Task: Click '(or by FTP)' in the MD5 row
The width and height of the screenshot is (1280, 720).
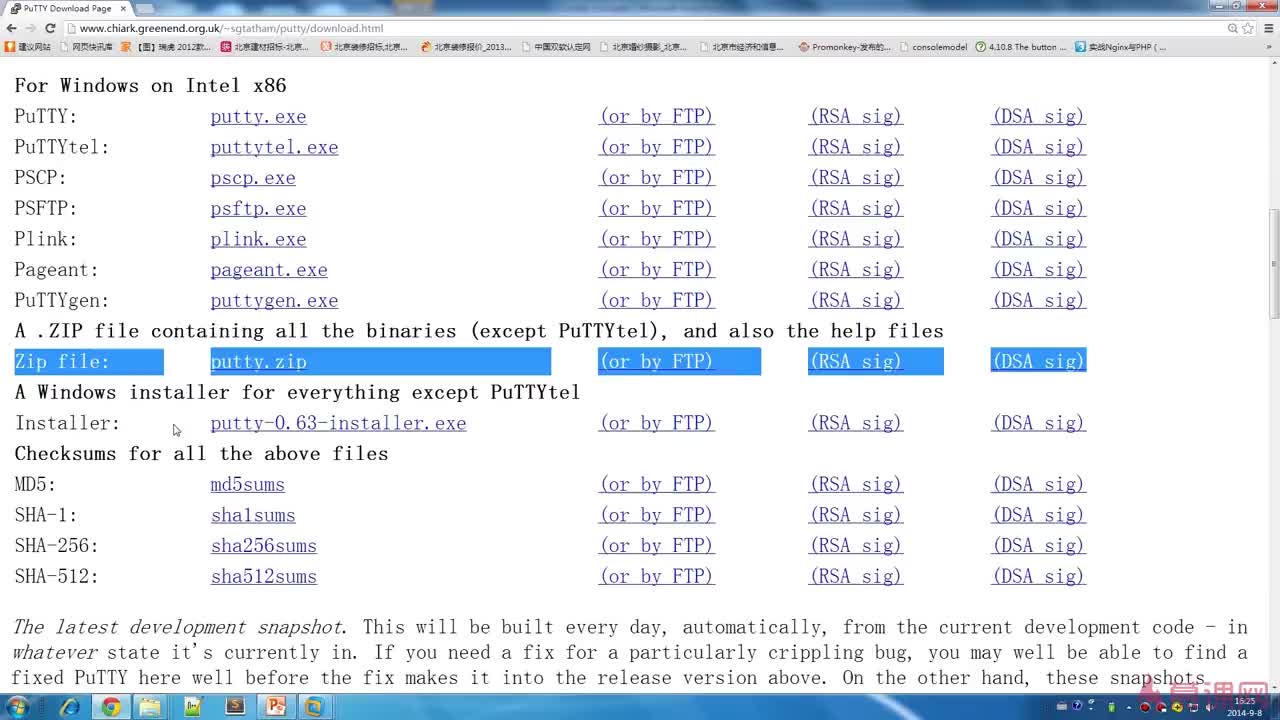Action: tap(656, 485)
